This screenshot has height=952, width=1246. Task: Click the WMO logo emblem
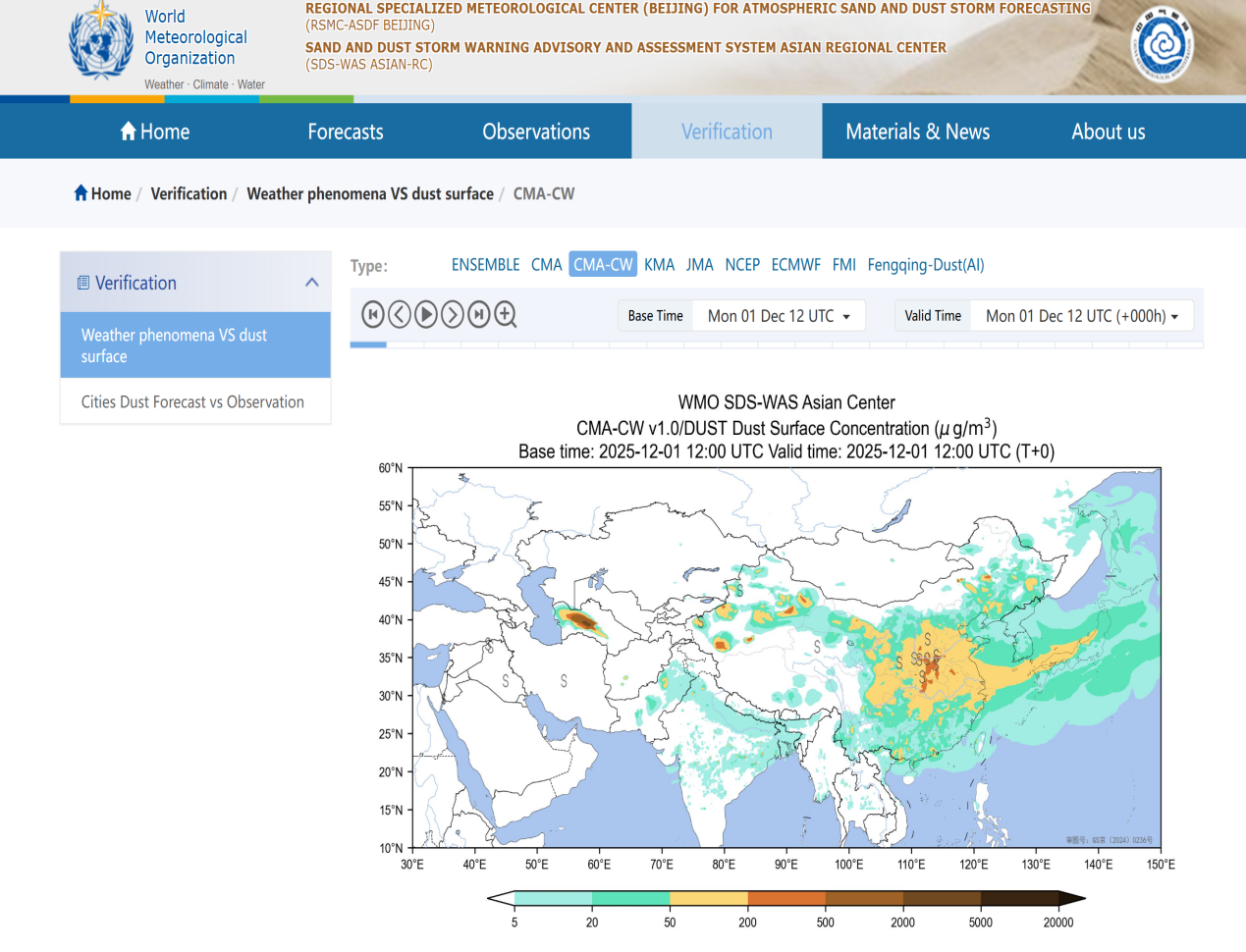click(x=100, y=43)
